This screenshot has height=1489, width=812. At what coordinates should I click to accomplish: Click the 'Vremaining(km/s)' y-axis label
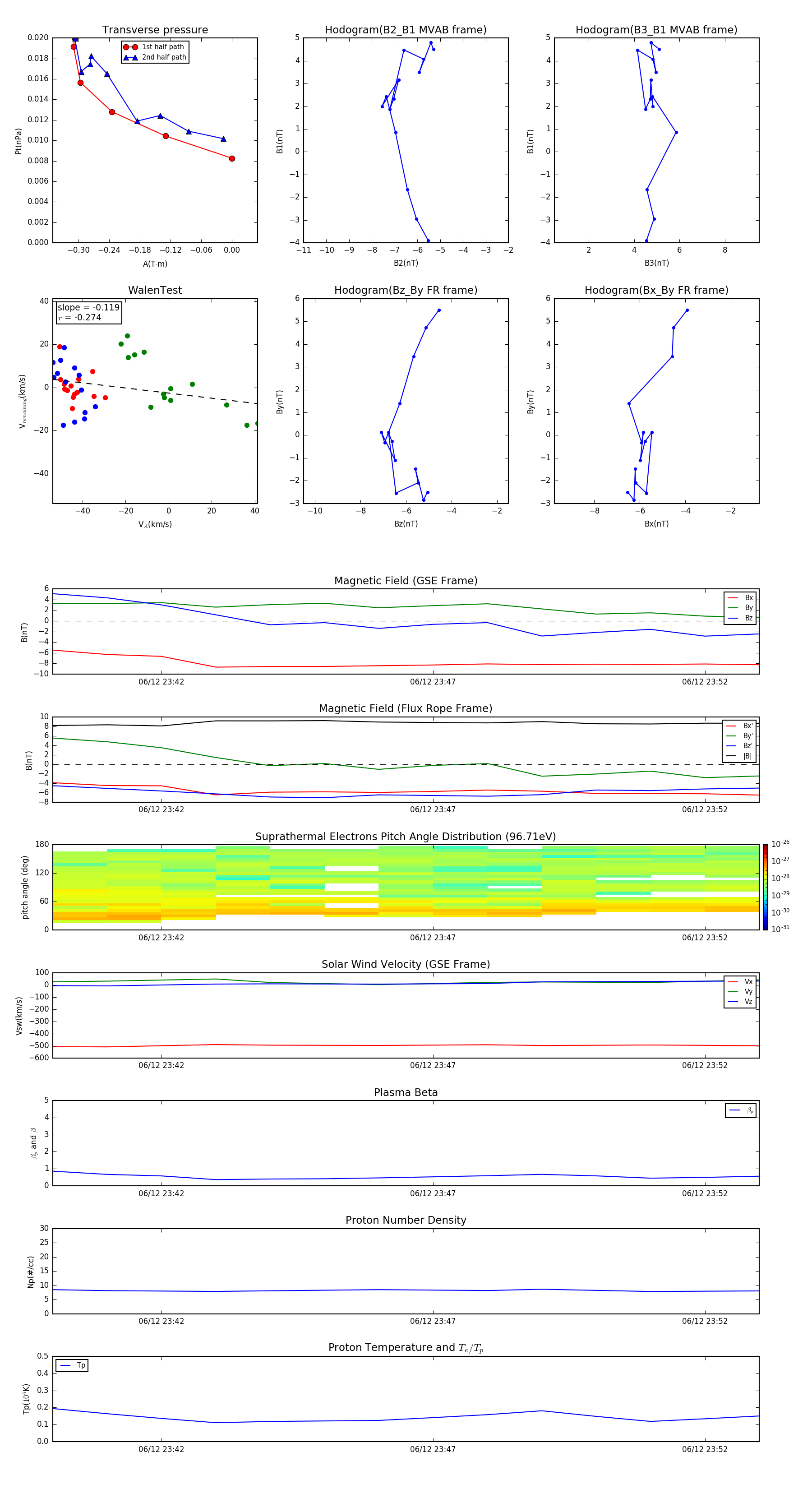[22, 402]
